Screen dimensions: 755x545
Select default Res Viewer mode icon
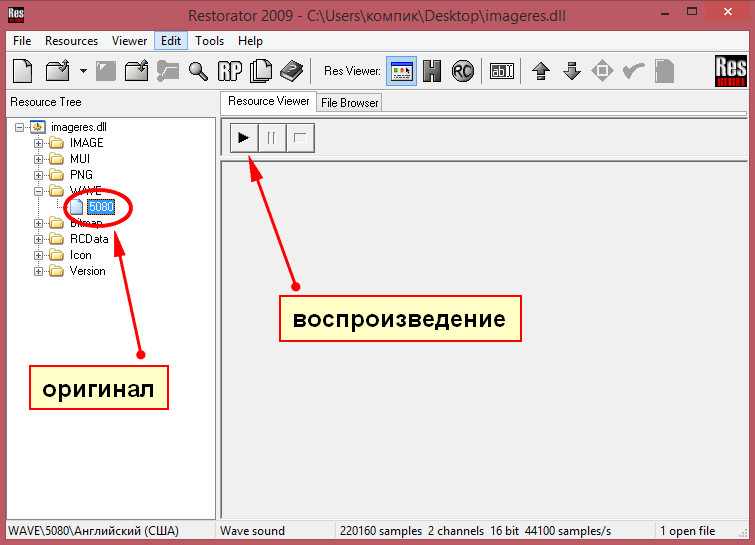402,71
